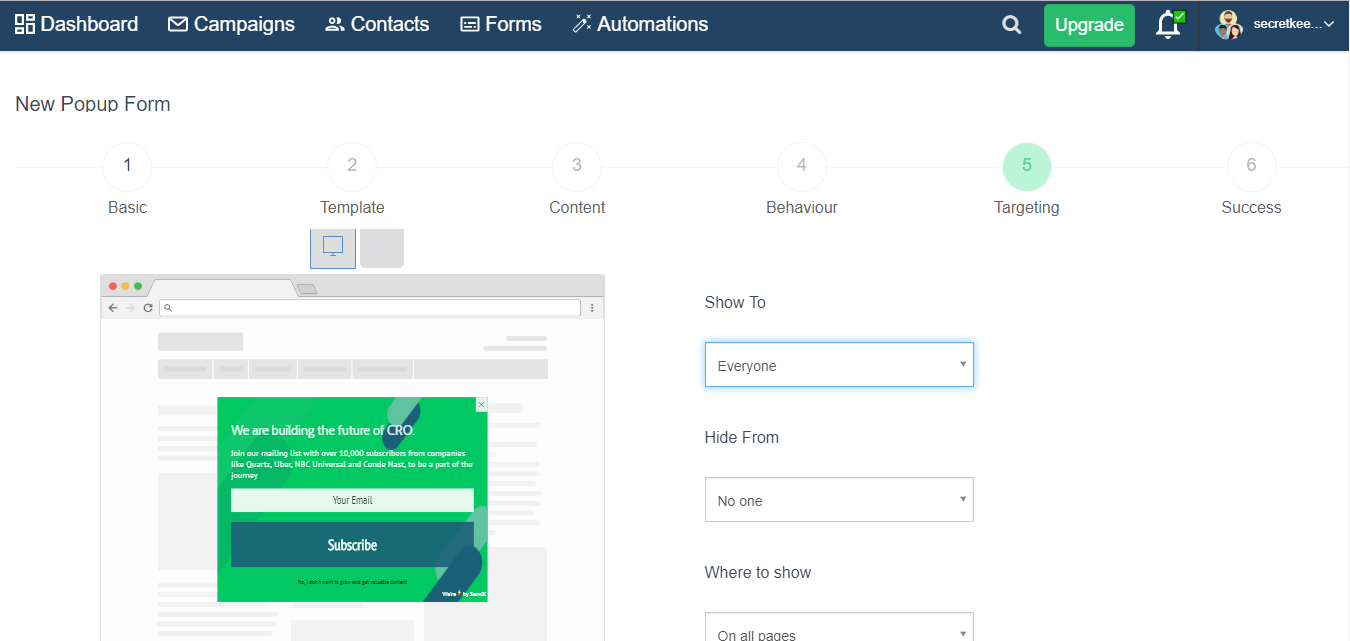Open the Forms section
The image size is (1350, 641).
(500, 24)
